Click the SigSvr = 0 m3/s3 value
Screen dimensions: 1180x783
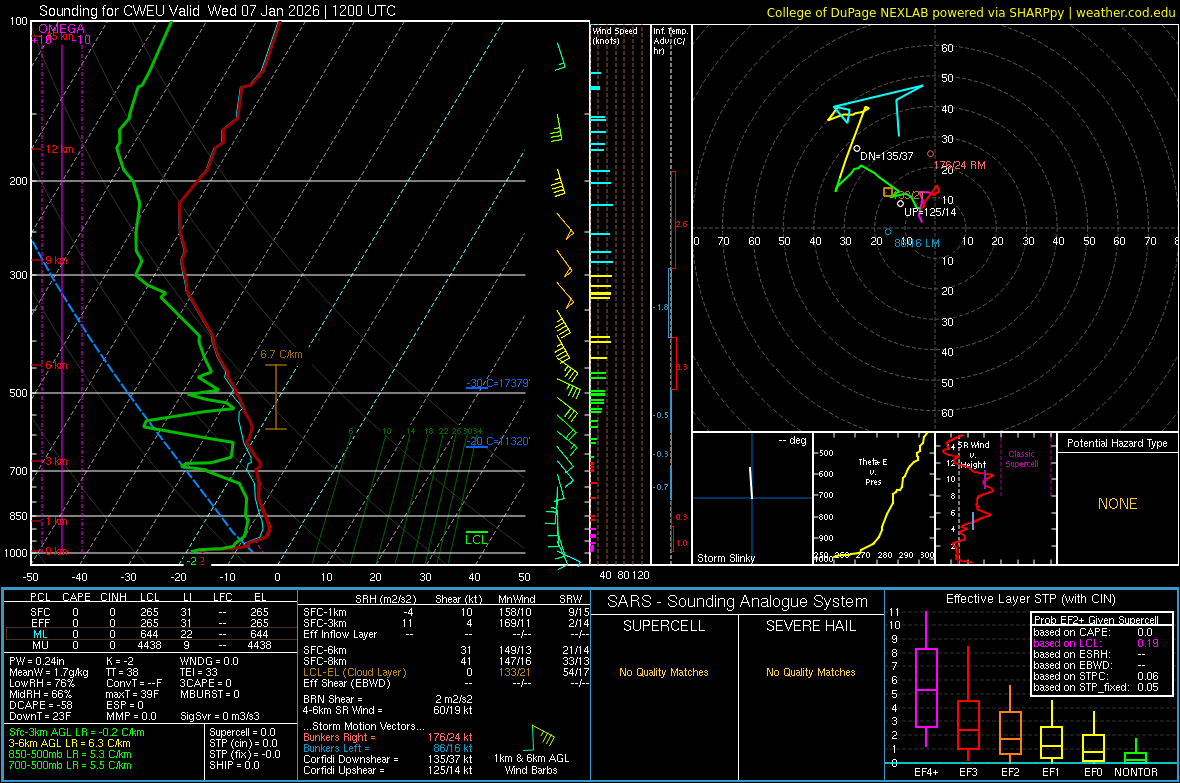[220, 716]
